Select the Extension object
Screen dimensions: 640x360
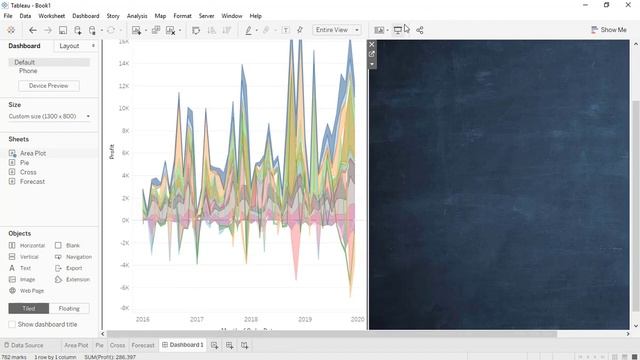coord(72,280)
